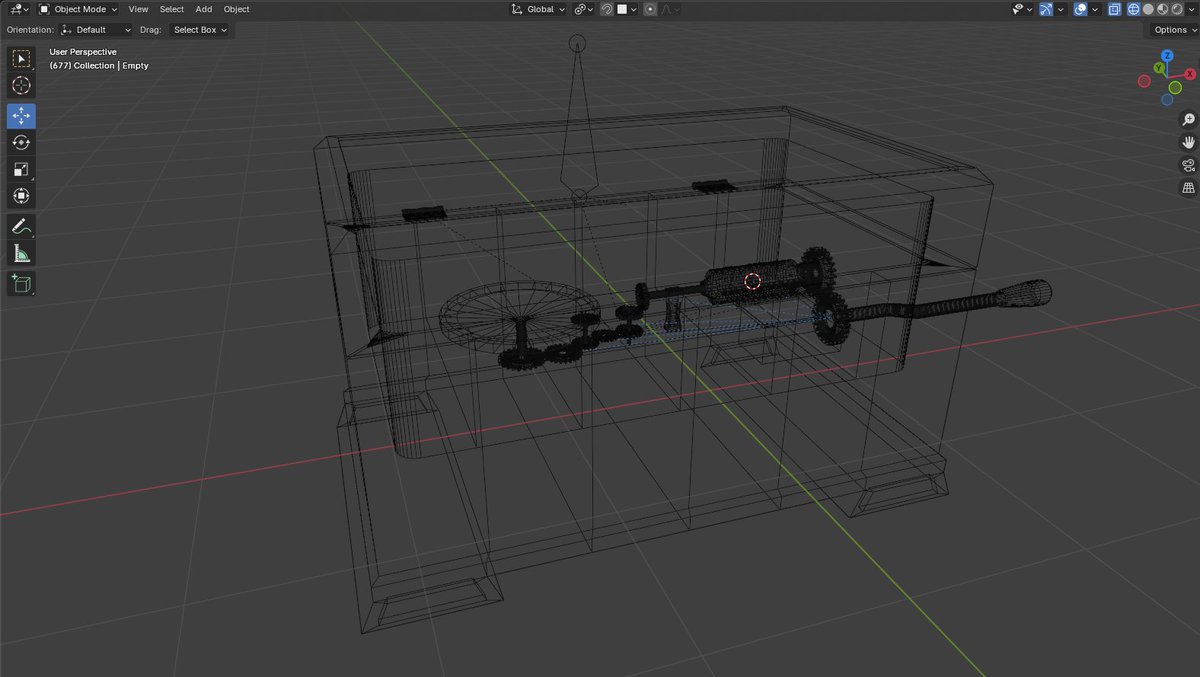Open the Drag Select Box dropdown
Image resolution: width=1200 pixels, height=677 pixels.
click(199, 30)
